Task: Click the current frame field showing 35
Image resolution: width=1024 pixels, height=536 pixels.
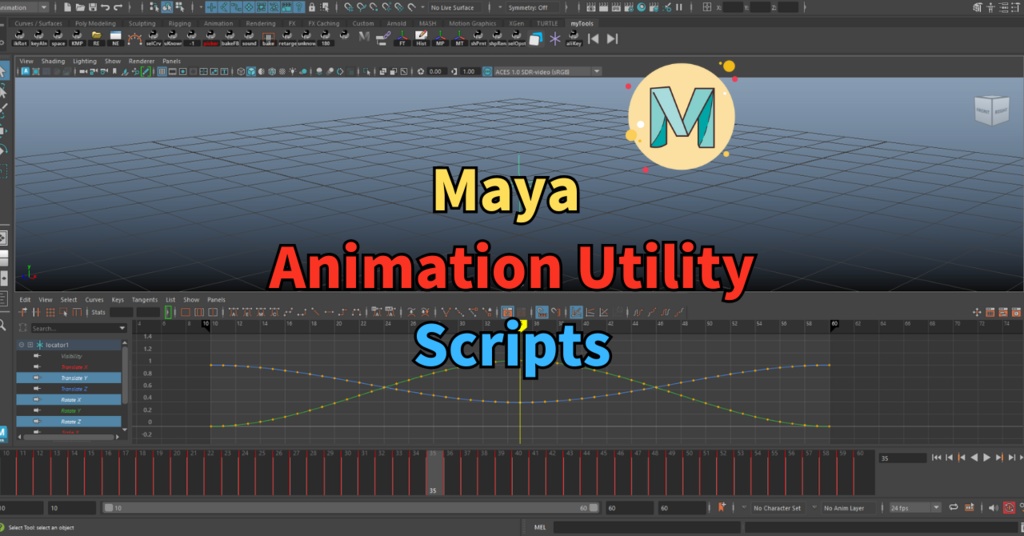Action: tap(901, 458)
